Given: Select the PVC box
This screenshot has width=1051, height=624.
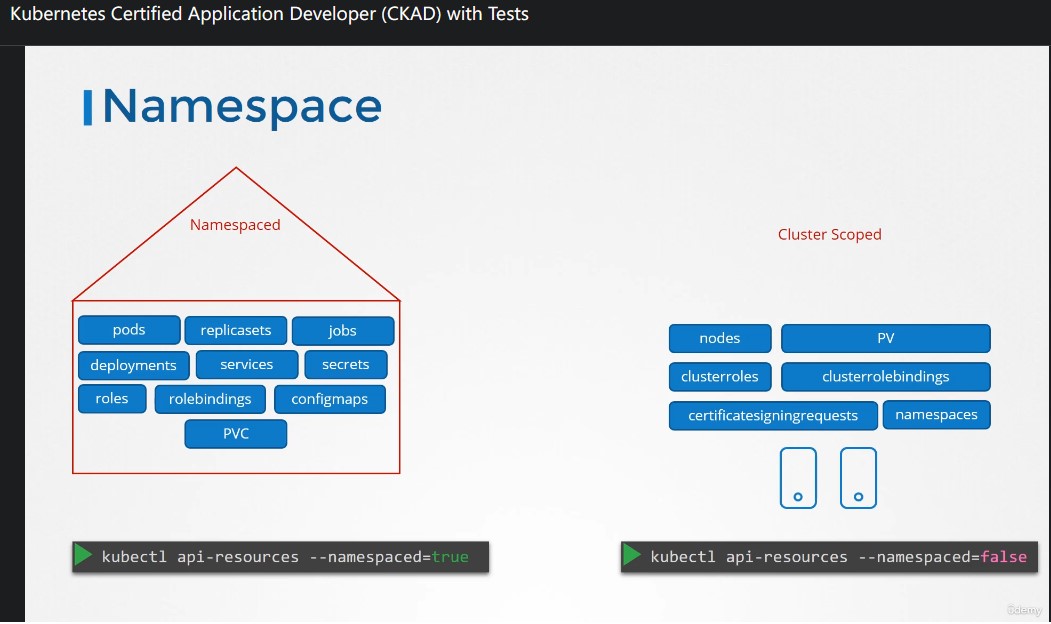Looking at the screenshot, I should [x=236, y=434].
